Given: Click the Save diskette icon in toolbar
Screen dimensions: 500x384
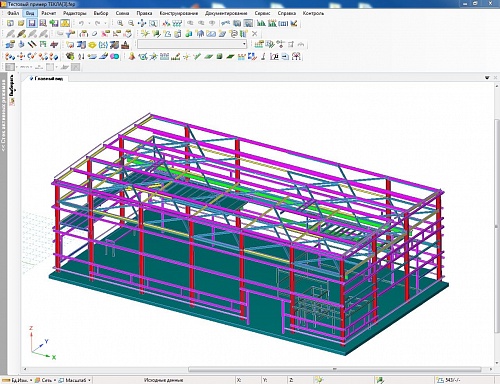Looking at the screenshot, I should point(32,23).
